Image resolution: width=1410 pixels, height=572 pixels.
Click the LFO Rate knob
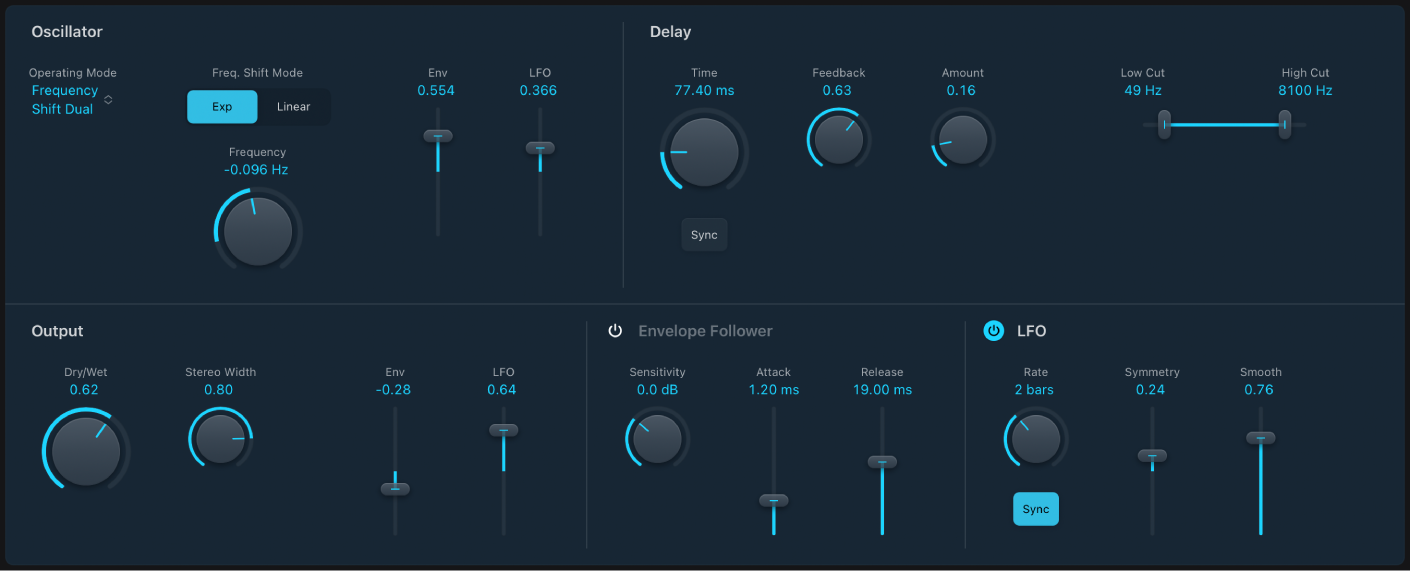click(1035, 438)
